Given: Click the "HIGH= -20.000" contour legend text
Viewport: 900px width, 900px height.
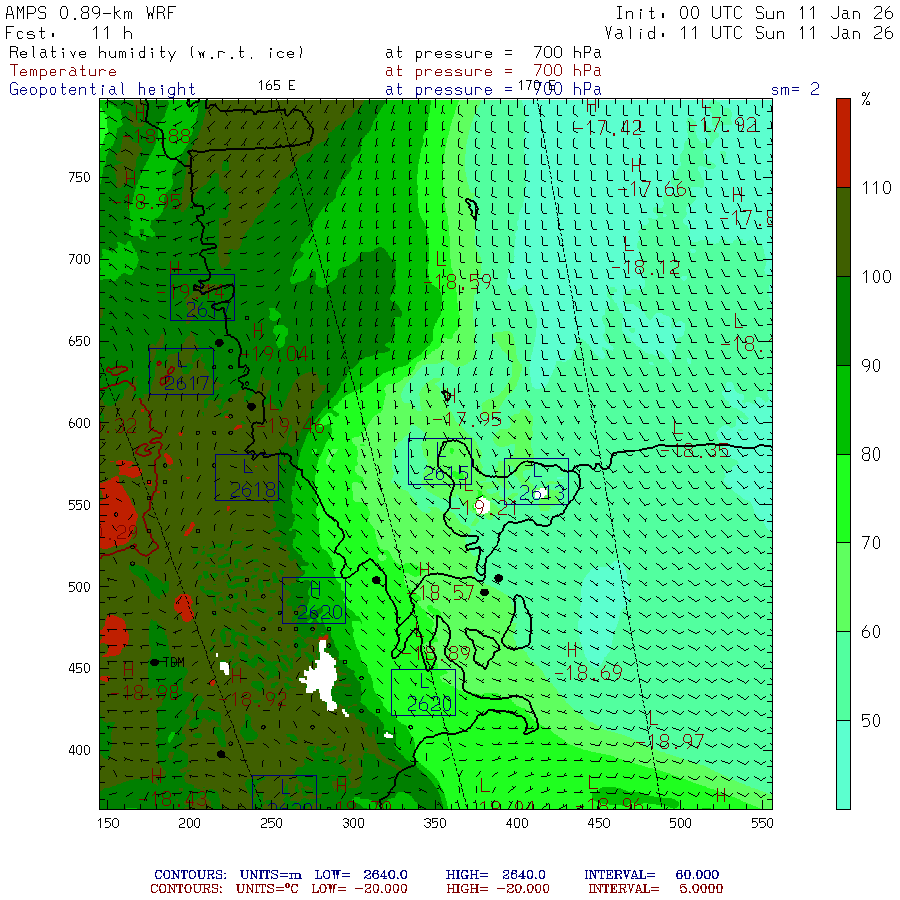Looking at the screenshot, I should point(498,889).
